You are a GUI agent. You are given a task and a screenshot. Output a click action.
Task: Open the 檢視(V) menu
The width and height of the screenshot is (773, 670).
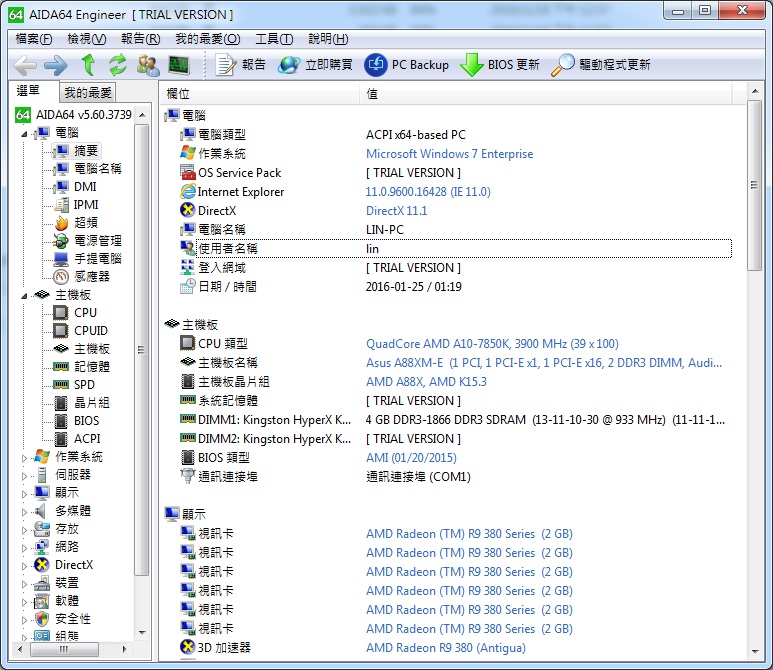coord(87,38)
